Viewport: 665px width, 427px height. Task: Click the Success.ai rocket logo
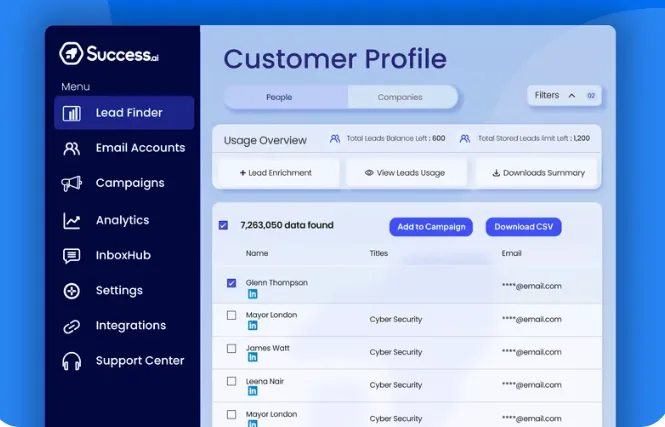[x=71, y=53]
